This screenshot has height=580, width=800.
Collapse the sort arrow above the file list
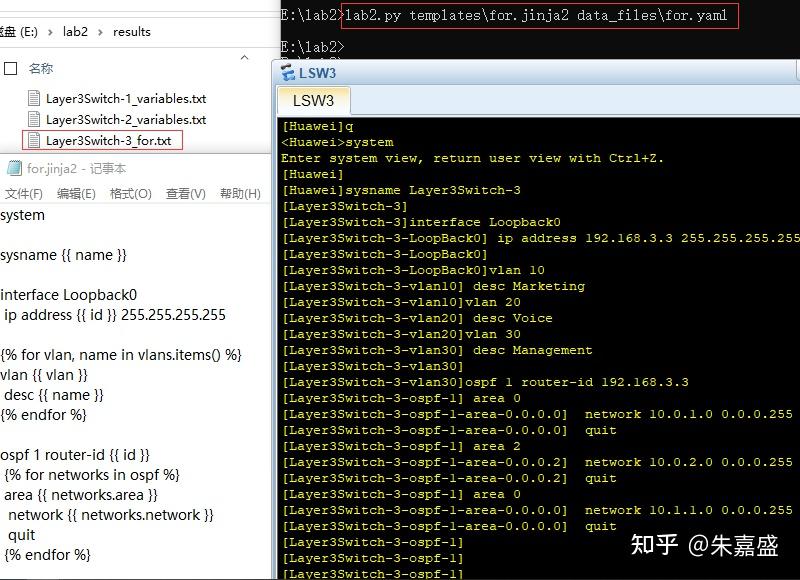(244, 57)
